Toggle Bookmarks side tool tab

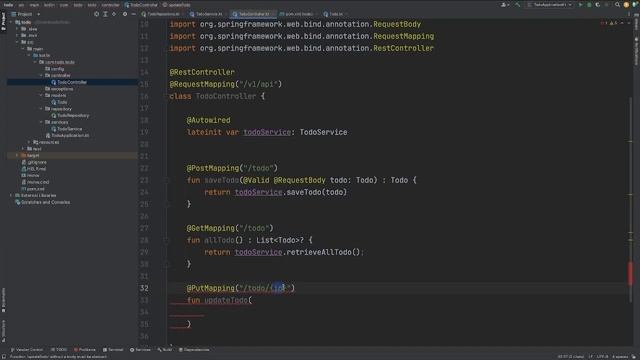3,300
